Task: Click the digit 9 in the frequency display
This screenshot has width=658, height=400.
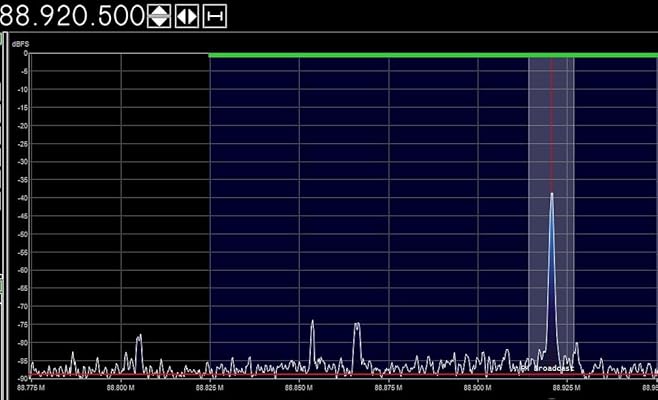Action: 49,16
